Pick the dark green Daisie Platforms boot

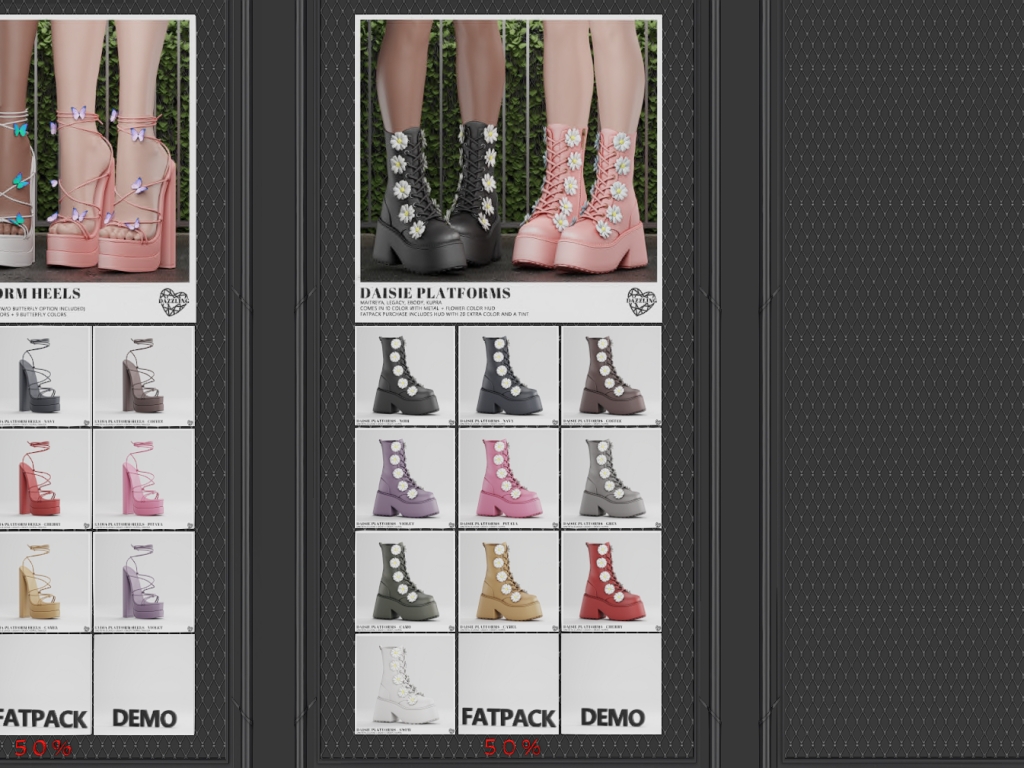(405, 582)
